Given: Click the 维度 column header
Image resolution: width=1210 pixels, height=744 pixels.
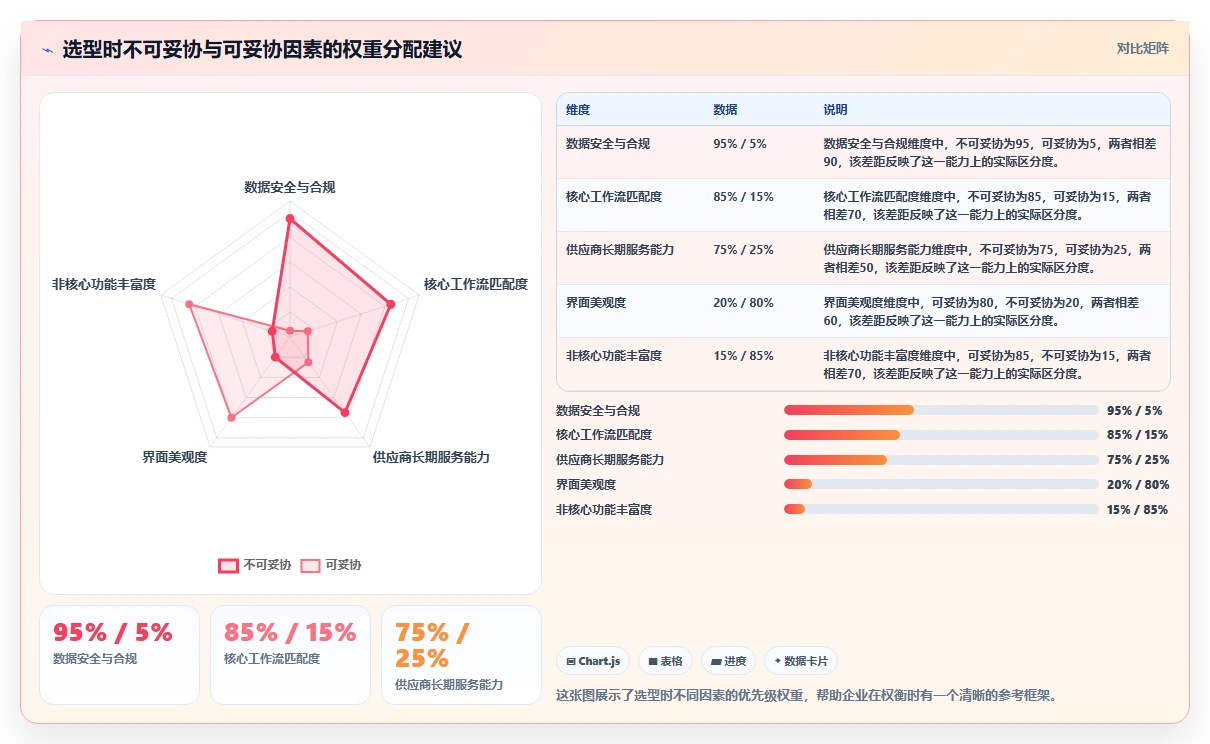Looking at the screenshot, I should [578, 110].
